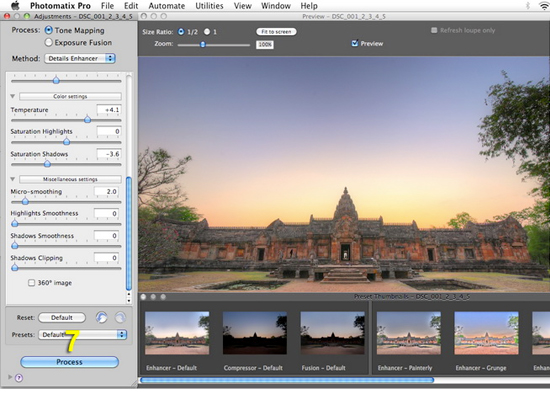Select Enhancer - Grunge preset thumbnail

tap(486, 333)
